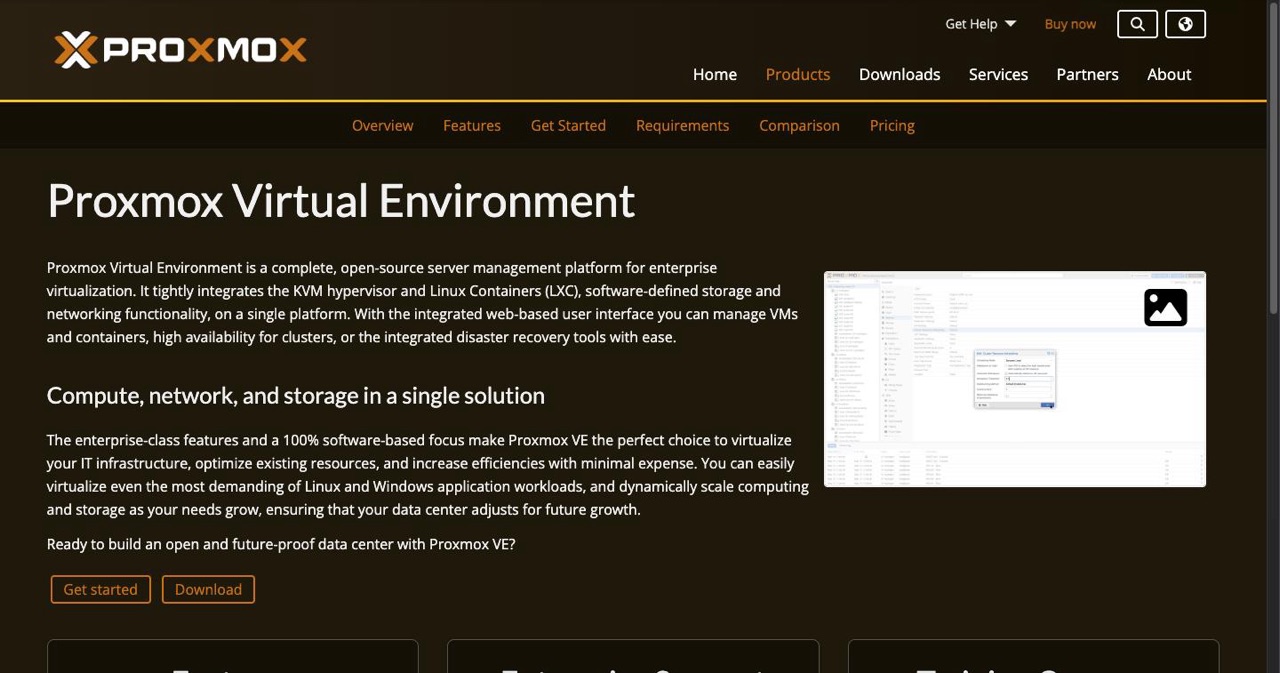1280x673 pixels.
Task: Switch to the Get Started sub-tab
Action: tap(568, 125)
